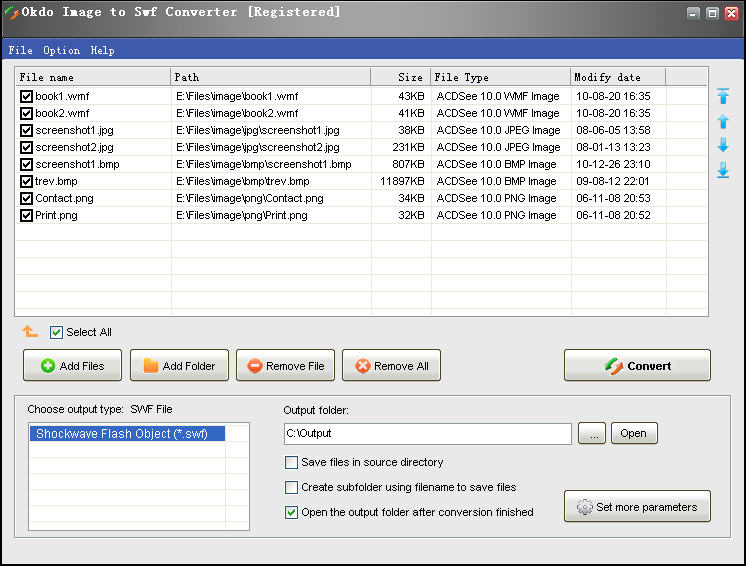Enable Save files in source directory
This screenshot has height=566, width=746.
click(x=292, y=463)
